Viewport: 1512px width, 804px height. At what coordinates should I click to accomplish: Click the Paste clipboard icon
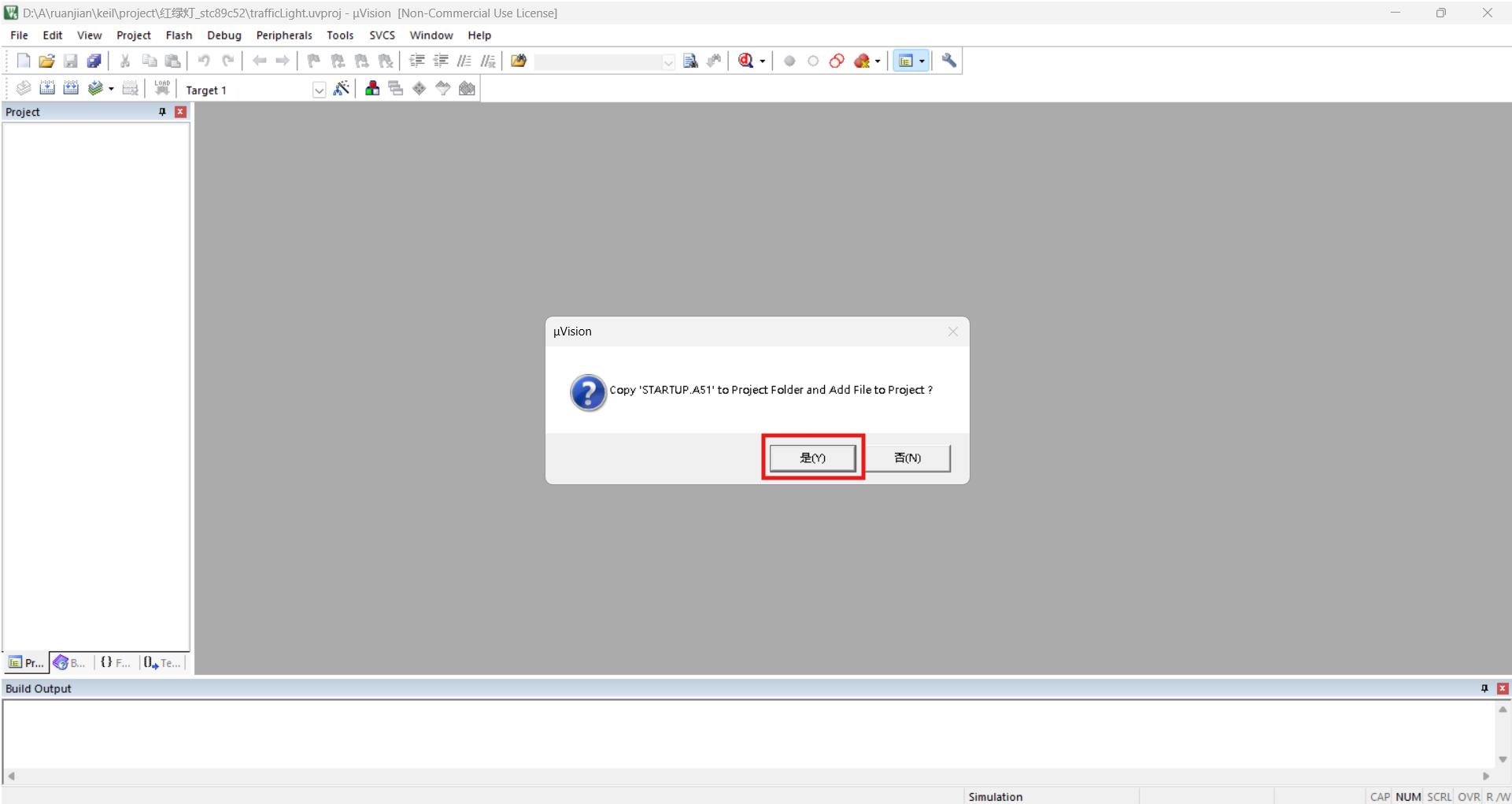[172, 61]
